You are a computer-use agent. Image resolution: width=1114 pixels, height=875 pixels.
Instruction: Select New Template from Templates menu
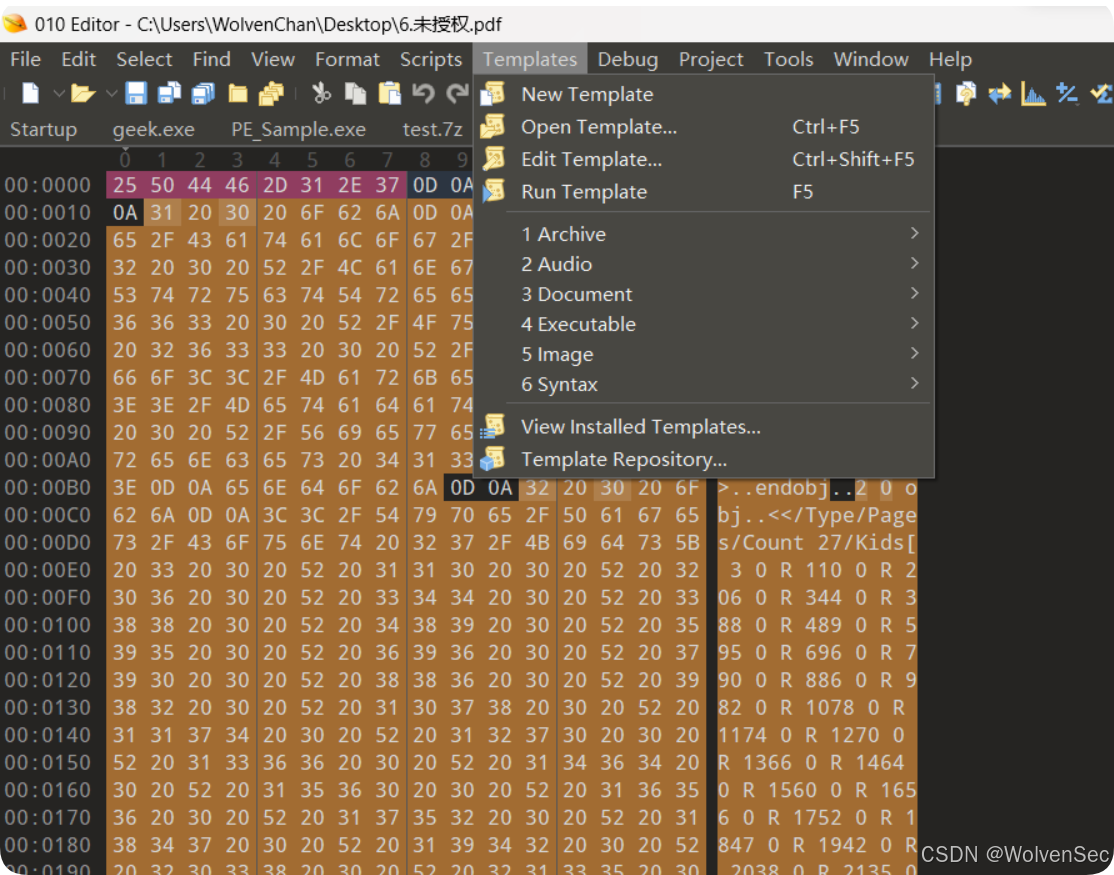click(703, 94)
